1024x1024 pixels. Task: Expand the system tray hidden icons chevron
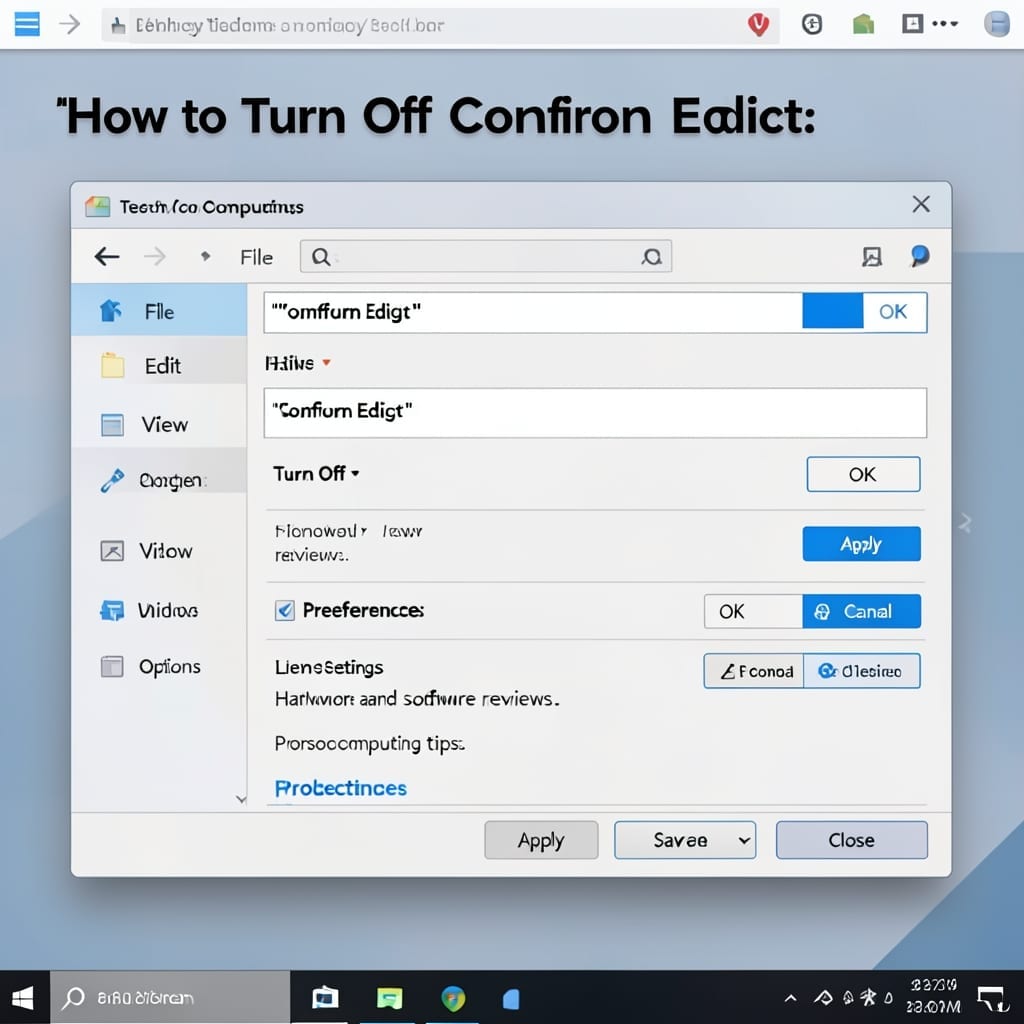click(x=790, y=998)
